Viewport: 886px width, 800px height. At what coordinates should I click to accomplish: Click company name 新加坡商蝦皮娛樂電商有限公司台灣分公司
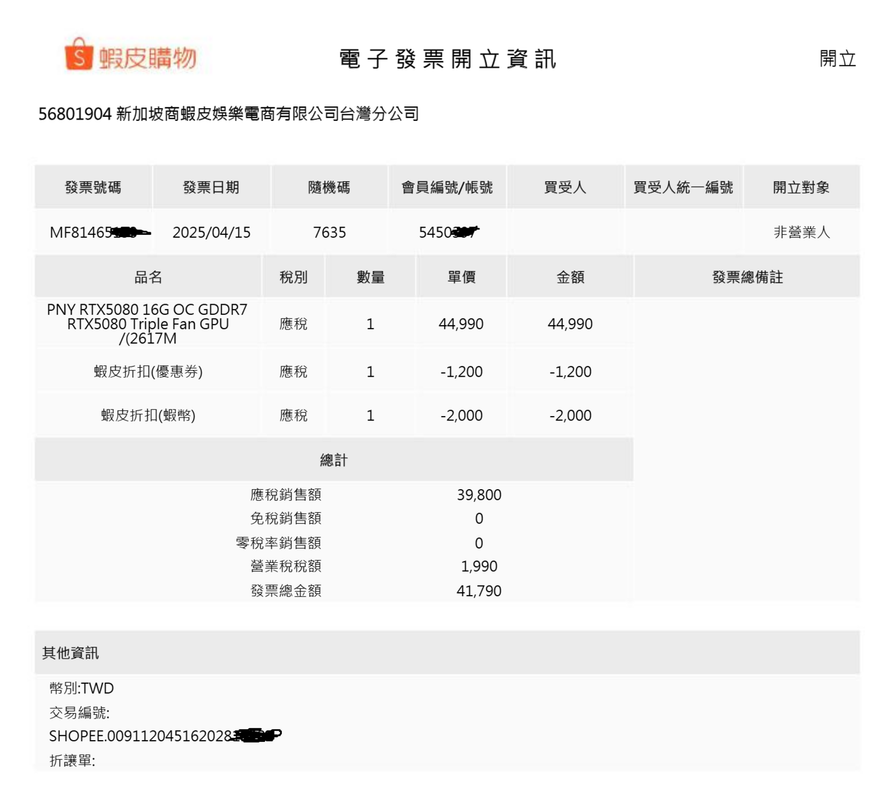pos(267,114)
